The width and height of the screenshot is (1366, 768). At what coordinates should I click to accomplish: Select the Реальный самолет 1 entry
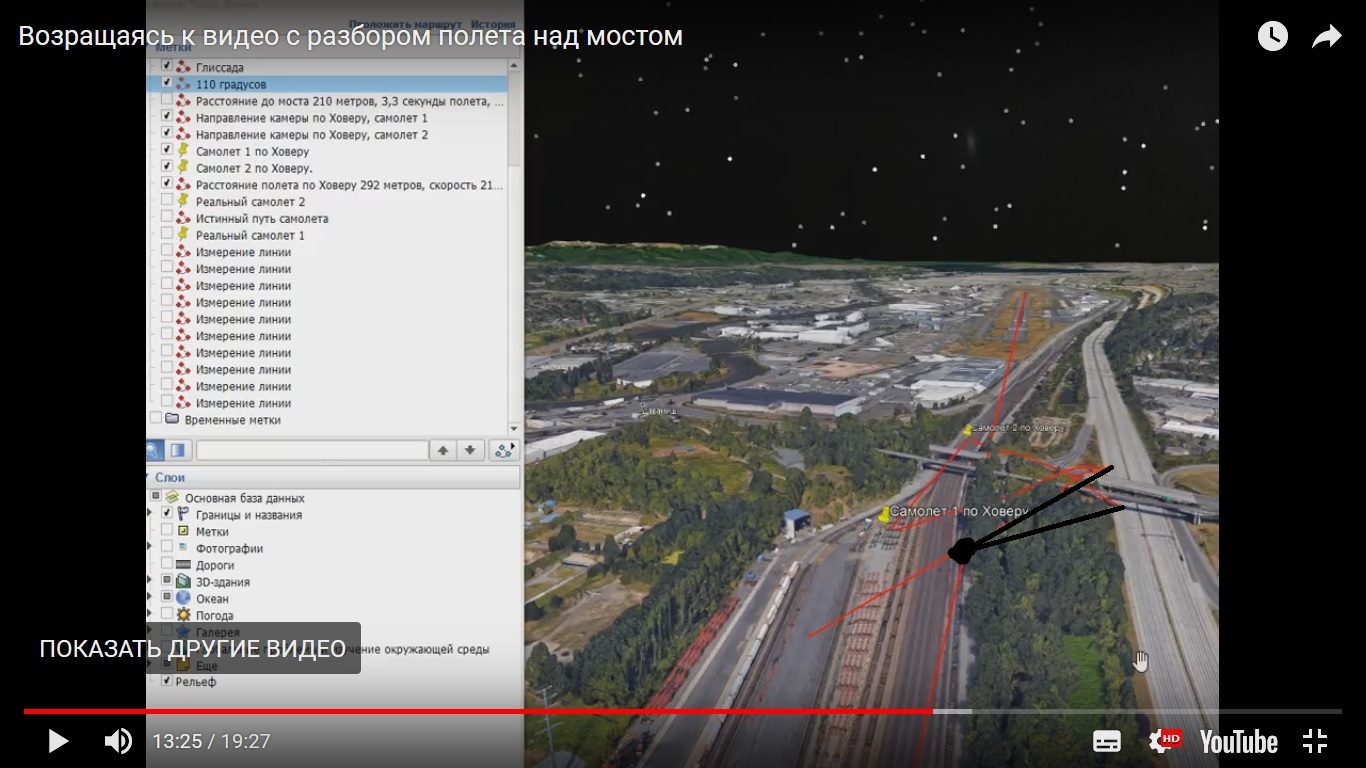point(250,235)
